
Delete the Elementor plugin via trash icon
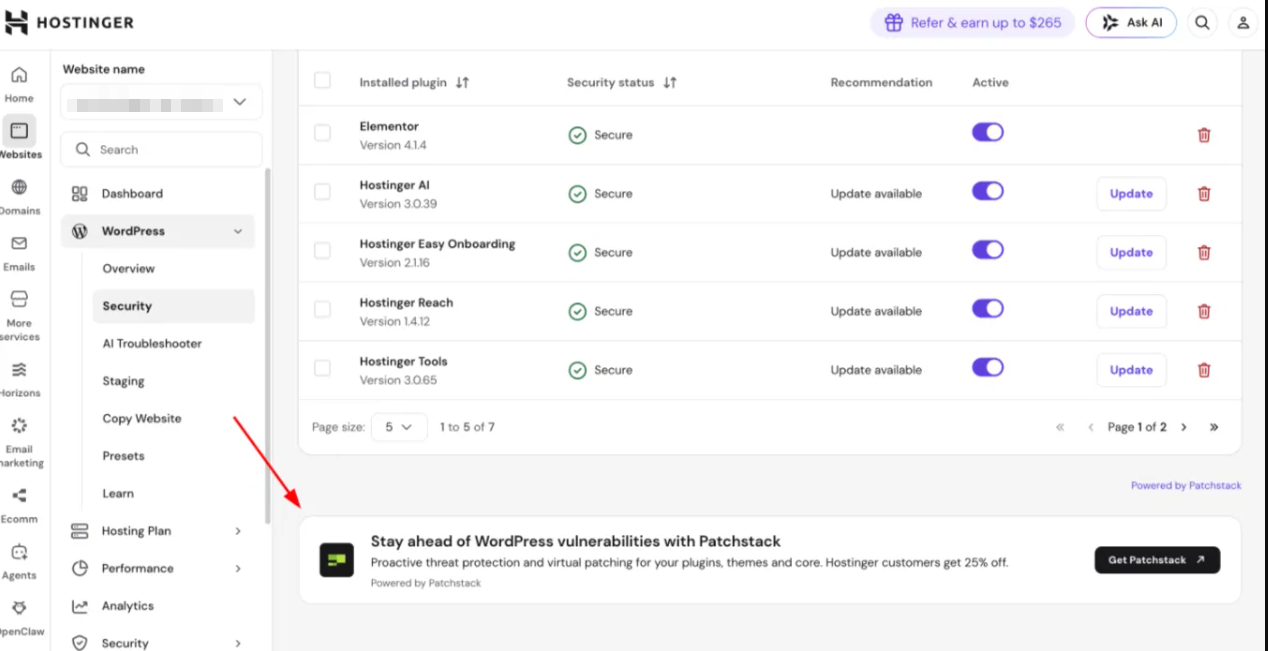pos(1204,135)
